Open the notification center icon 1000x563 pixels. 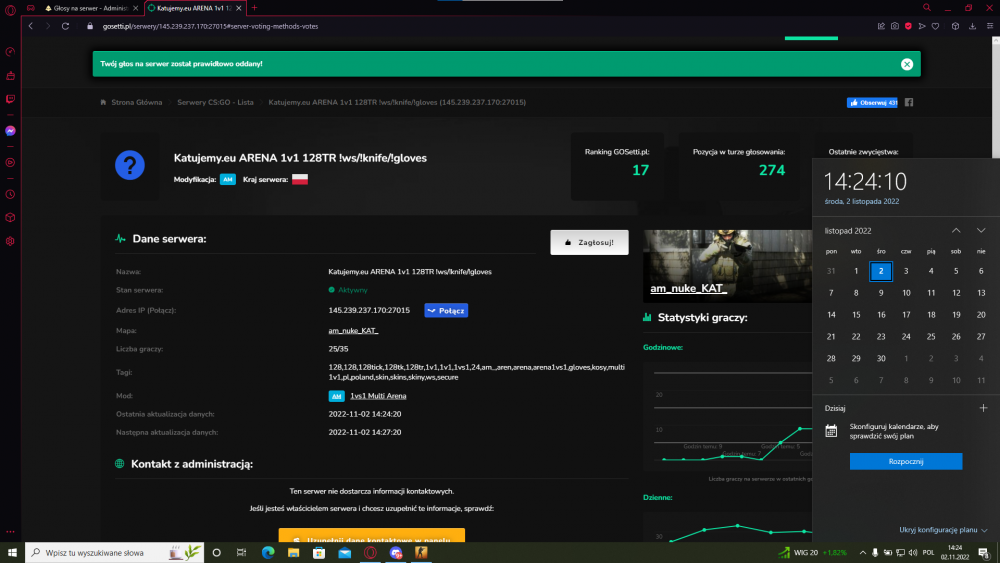click(984, 553)
